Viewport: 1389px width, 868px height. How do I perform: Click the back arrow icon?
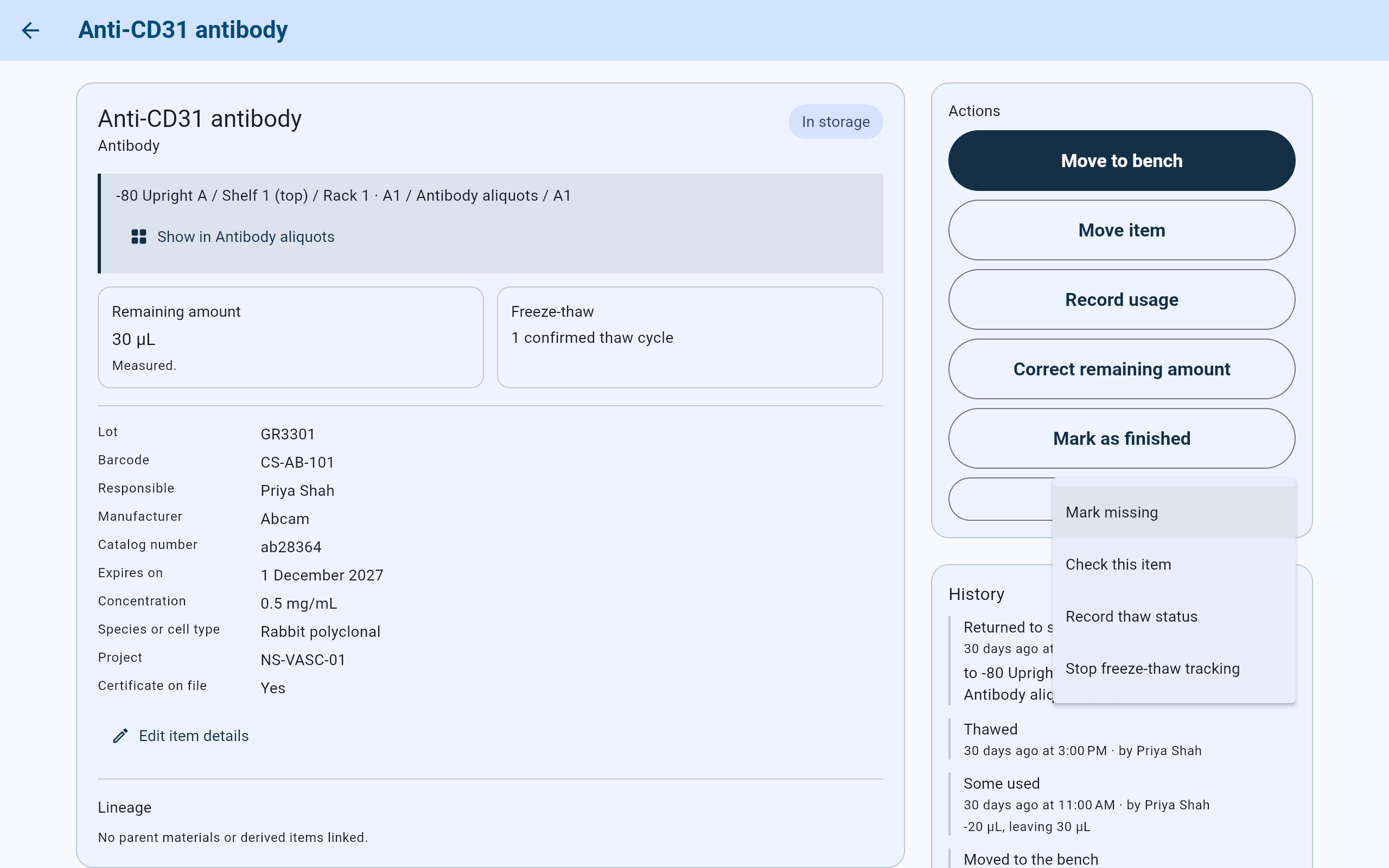pyautogui.click(x=30, y=30)
